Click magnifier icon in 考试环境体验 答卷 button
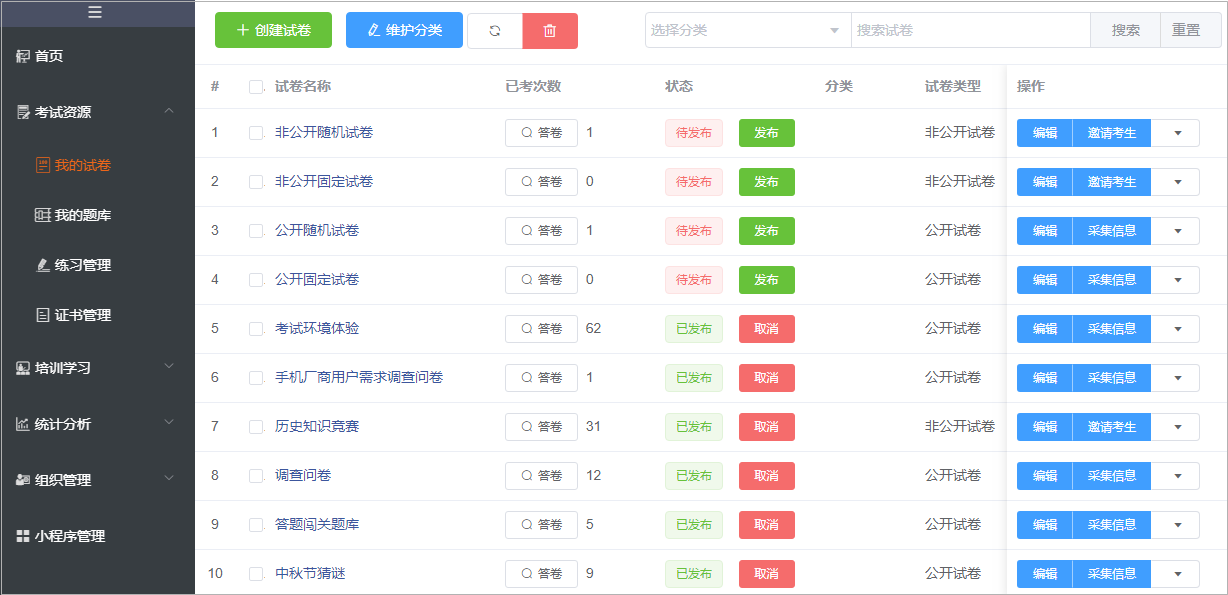 pos(527,329)
